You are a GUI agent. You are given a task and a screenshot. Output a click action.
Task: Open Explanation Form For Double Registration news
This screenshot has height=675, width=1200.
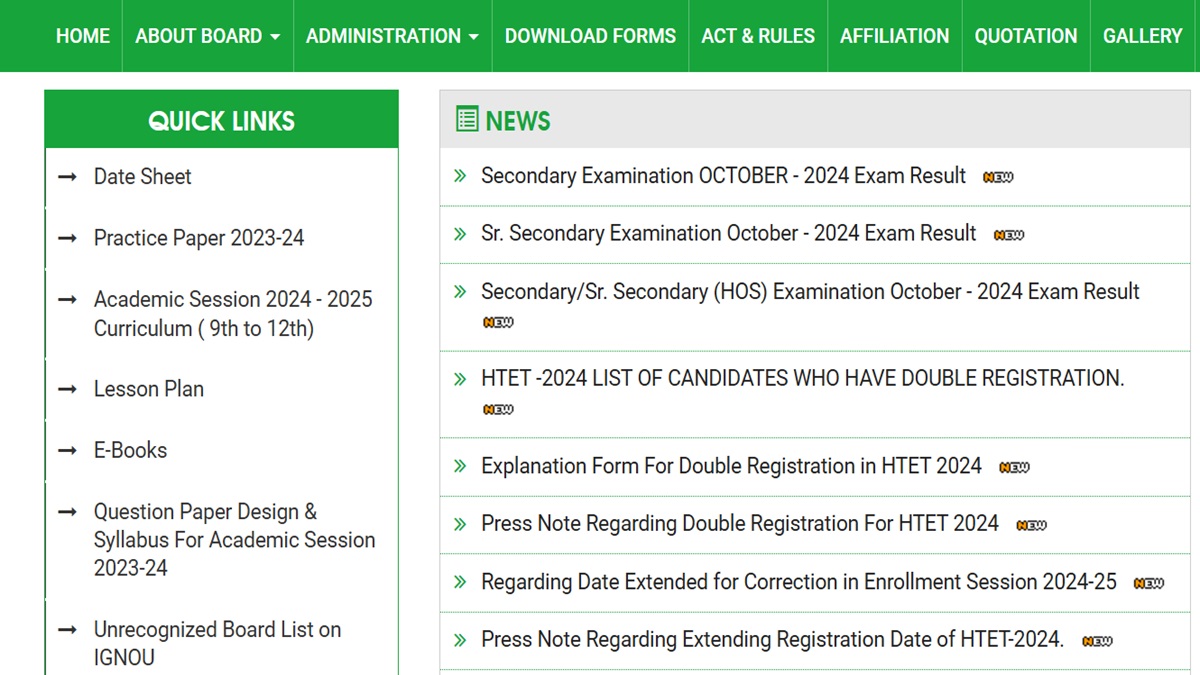[x=731, y=466]
